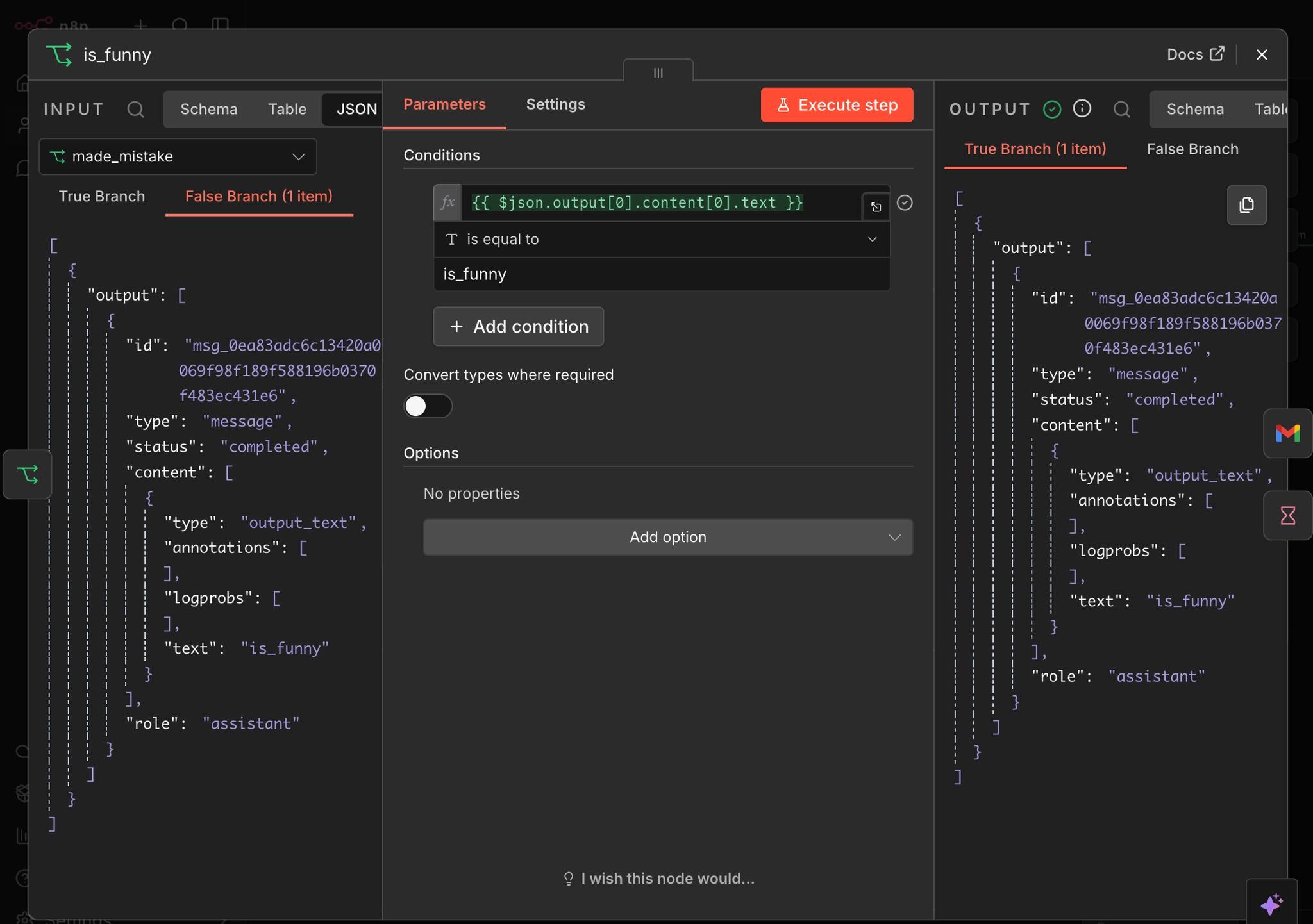Click the "role": "assistant" line in input JSON
This screenshot has height=924, width=1313.
click(213, 723)
